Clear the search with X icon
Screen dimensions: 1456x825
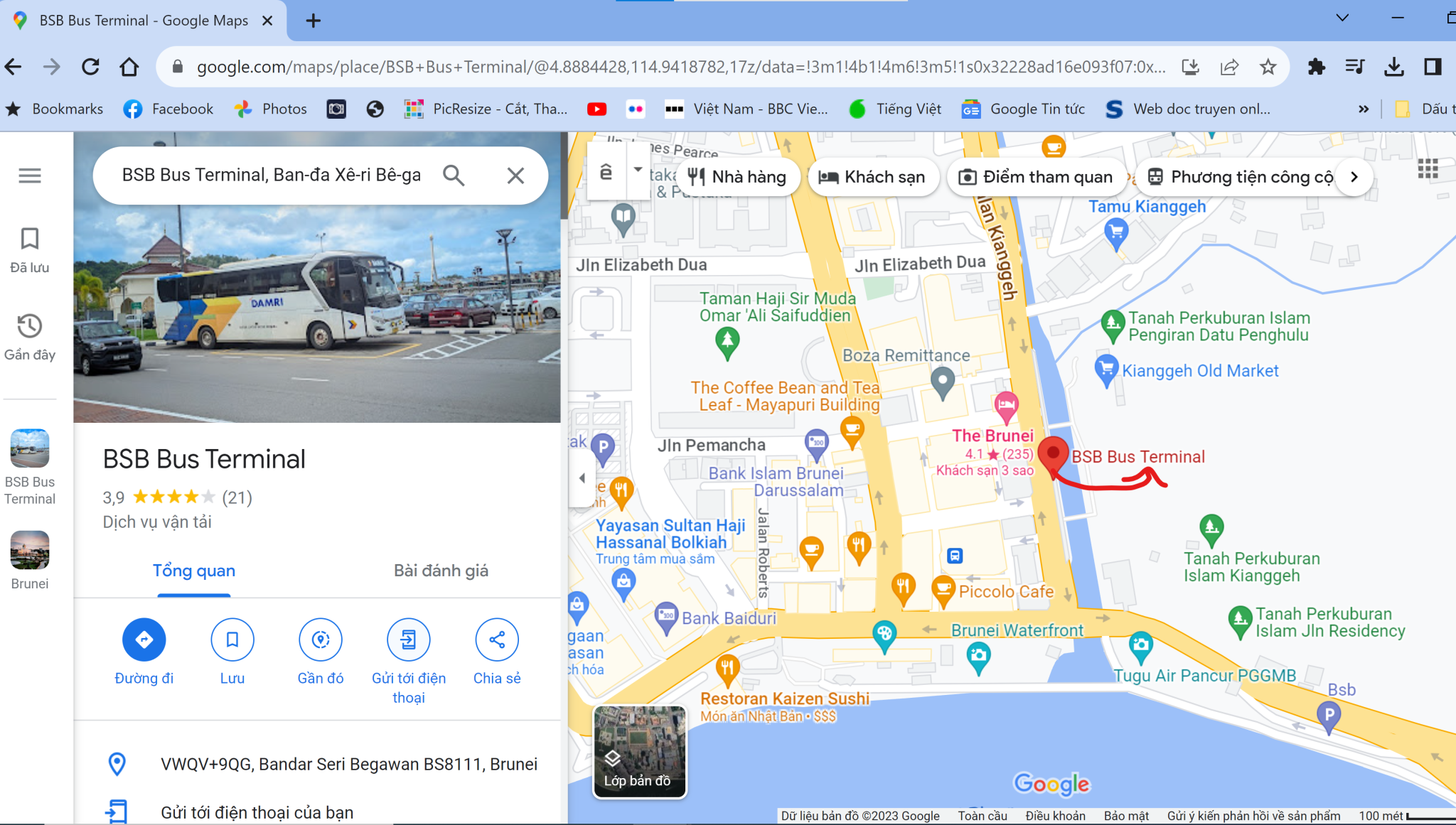[515, 176]
